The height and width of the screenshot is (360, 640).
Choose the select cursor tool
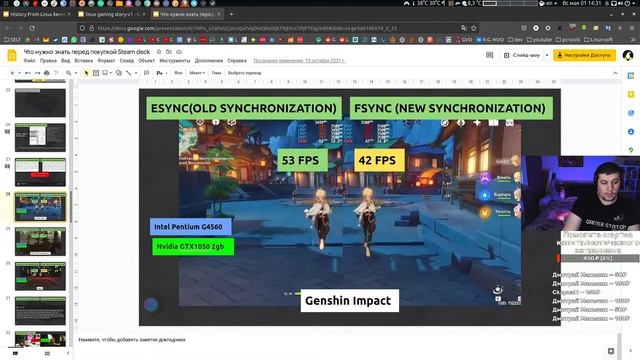pyautogui.click(x=86, y=73)
